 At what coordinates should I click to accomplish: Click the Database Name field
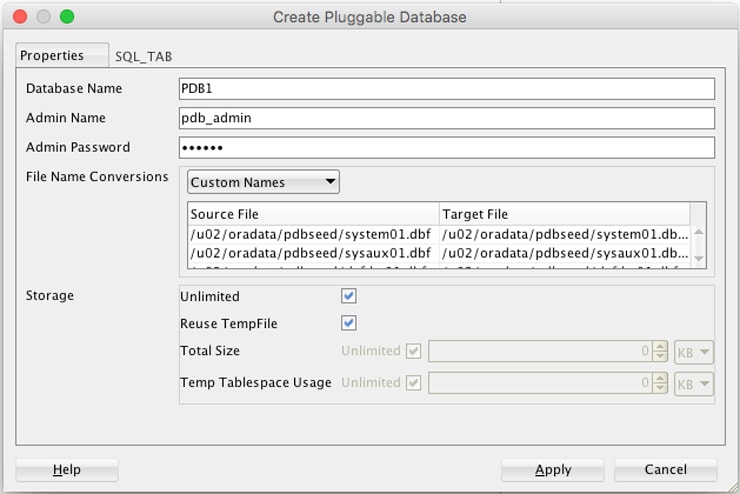coord(446,89)
